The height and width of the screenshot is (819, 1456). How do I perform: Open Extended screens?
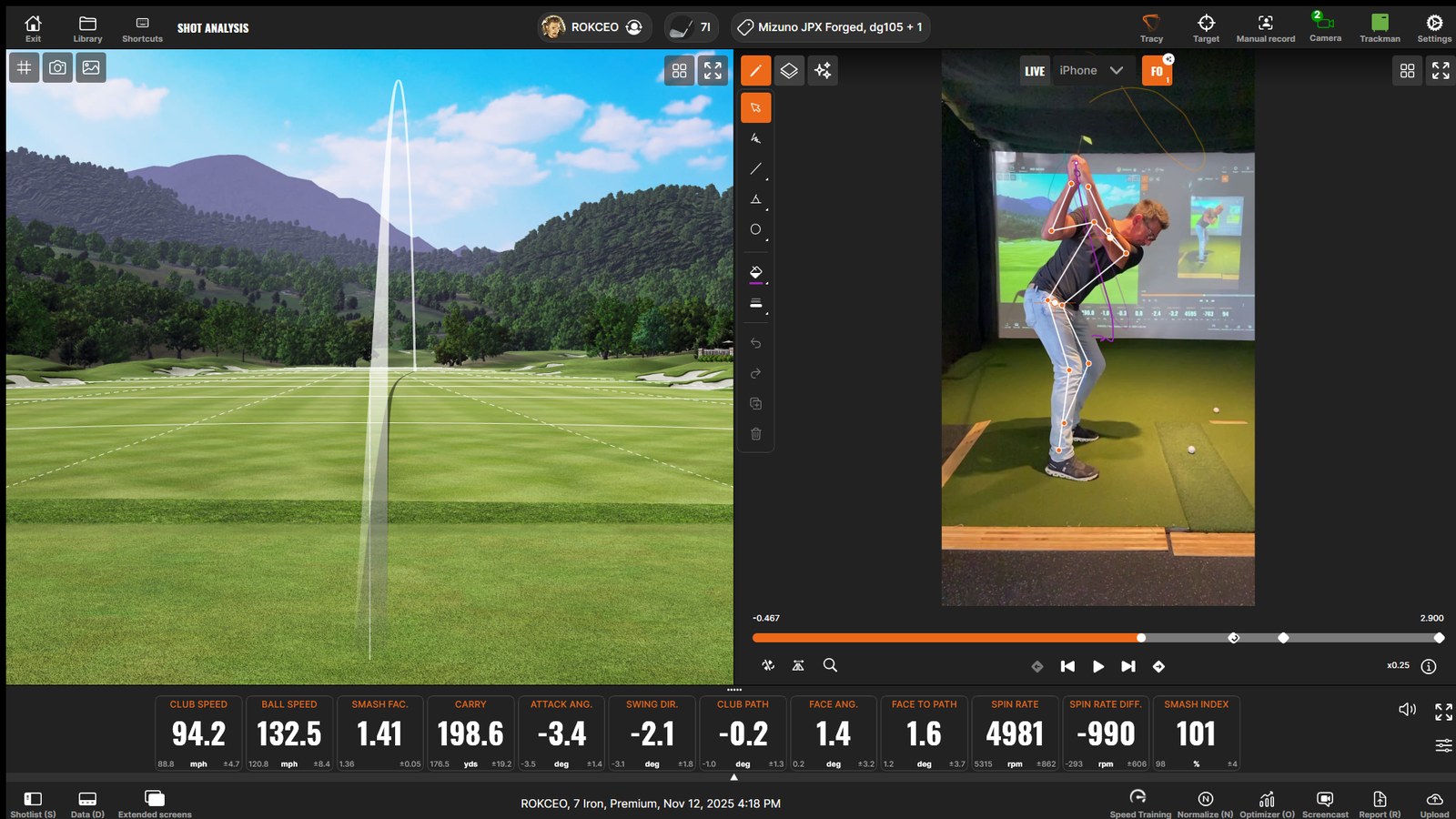pyautogui.click(x=155, y=804)
